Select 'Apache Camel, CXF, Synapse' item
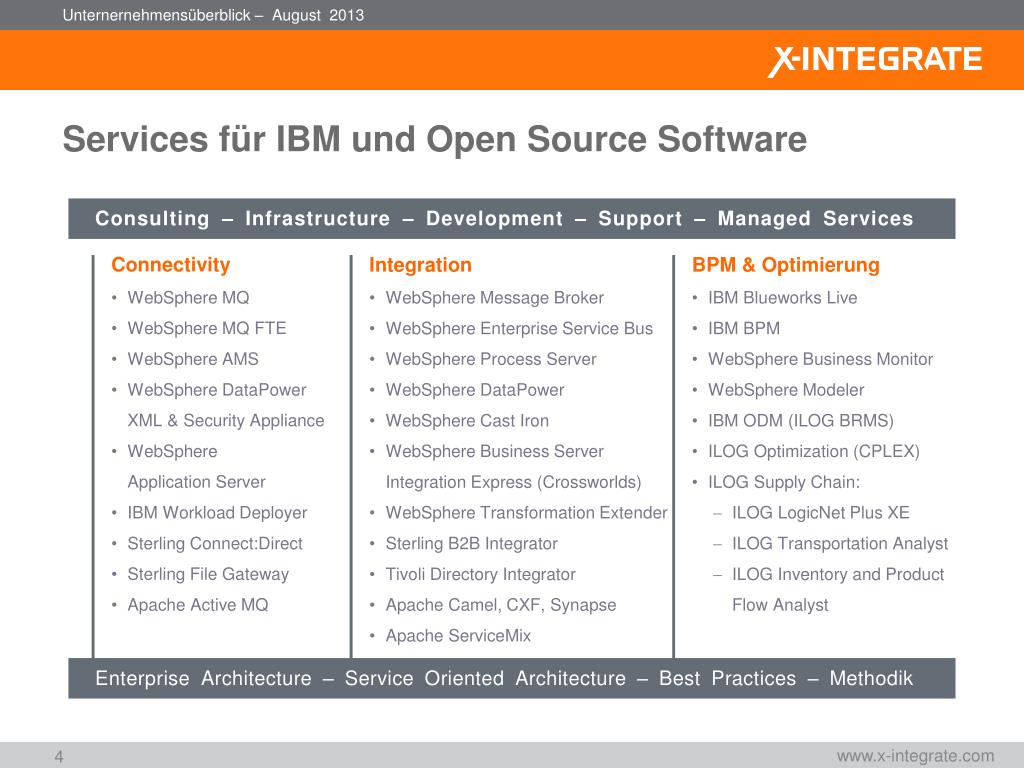The height and width of the screenshot is (768, 1024). (500, 605)
